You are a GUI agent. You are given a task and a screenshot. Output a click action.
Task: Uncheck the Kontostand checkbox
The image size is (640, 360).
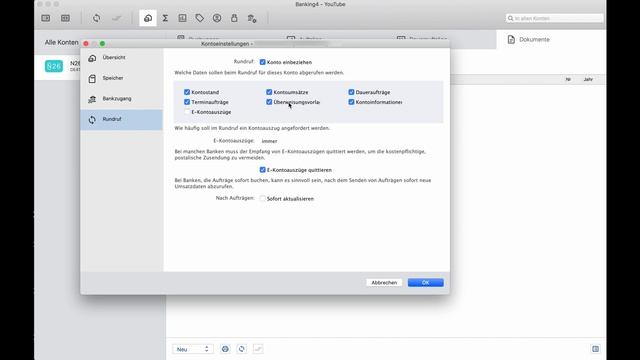pos(187,92)
